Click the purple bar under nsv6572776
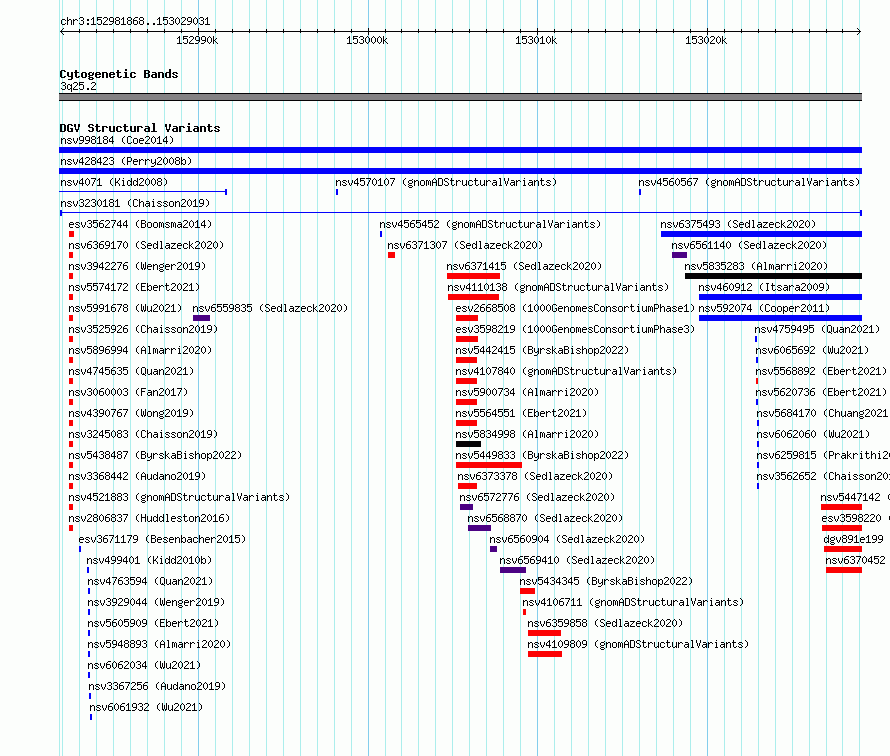The width and height of the screenshot is (890, 756). 467,507
